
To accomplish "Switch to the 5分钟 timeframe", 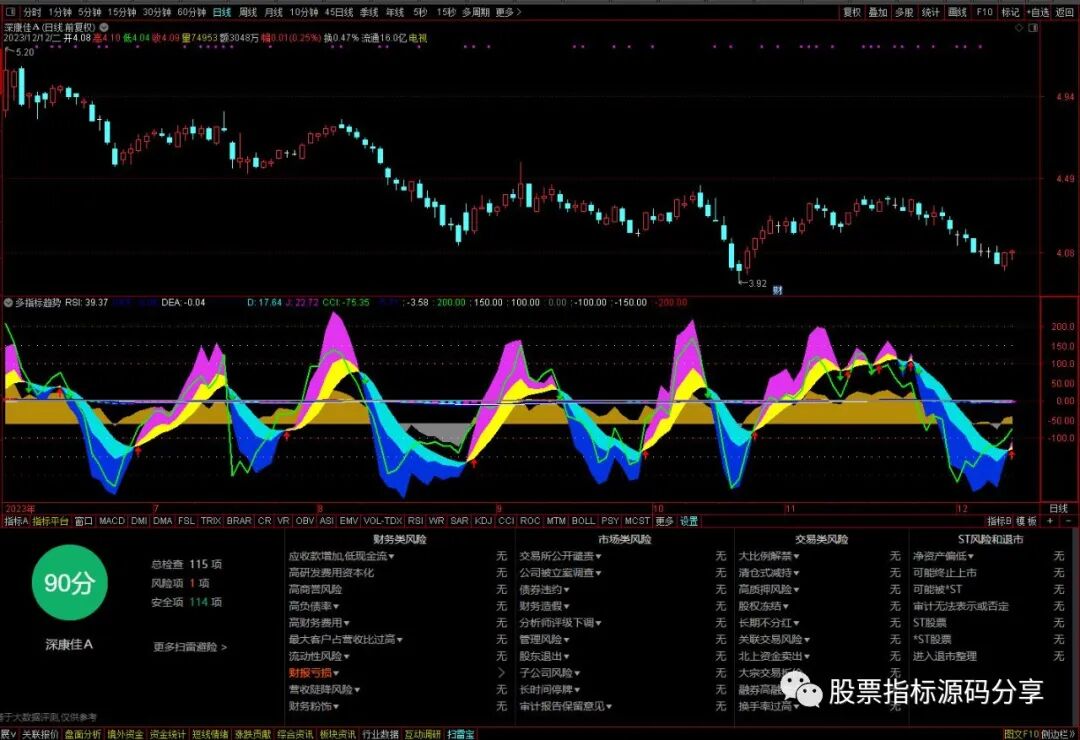I will coord(90,12).
